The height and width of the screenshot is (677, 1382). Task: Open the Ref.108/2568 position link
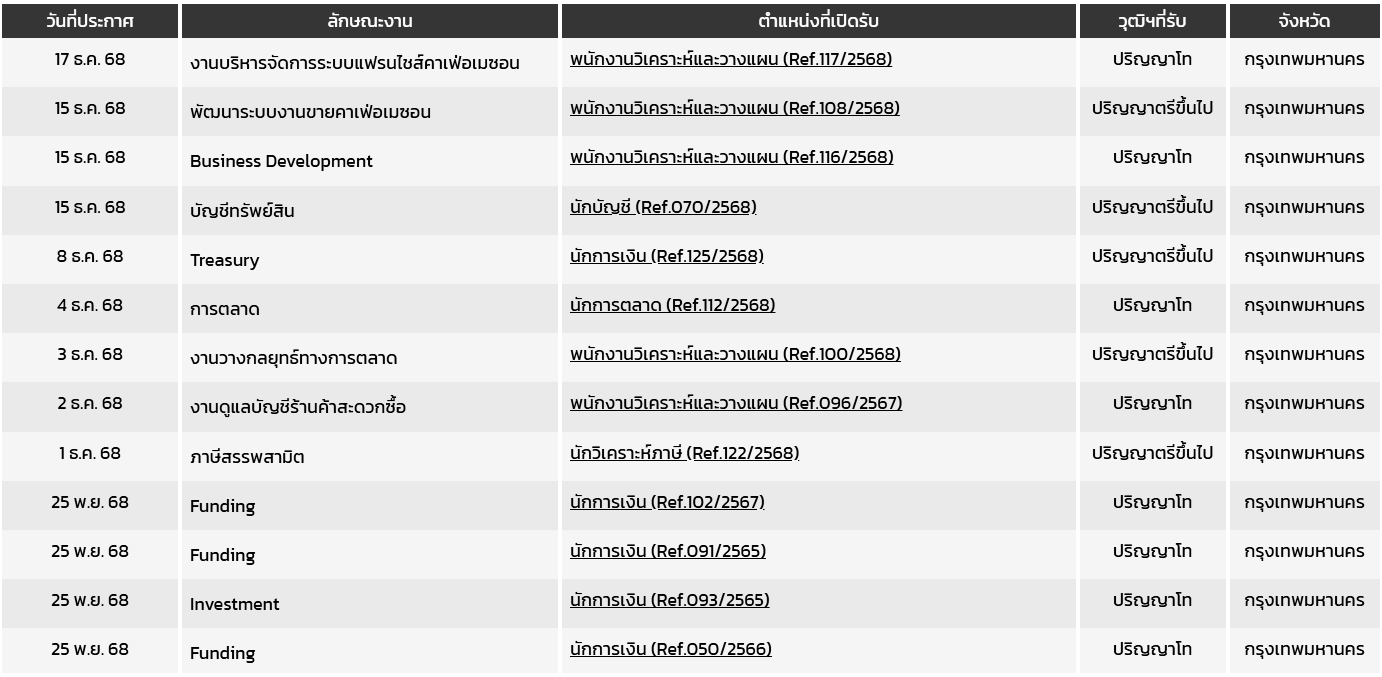[x=734, y=109]
